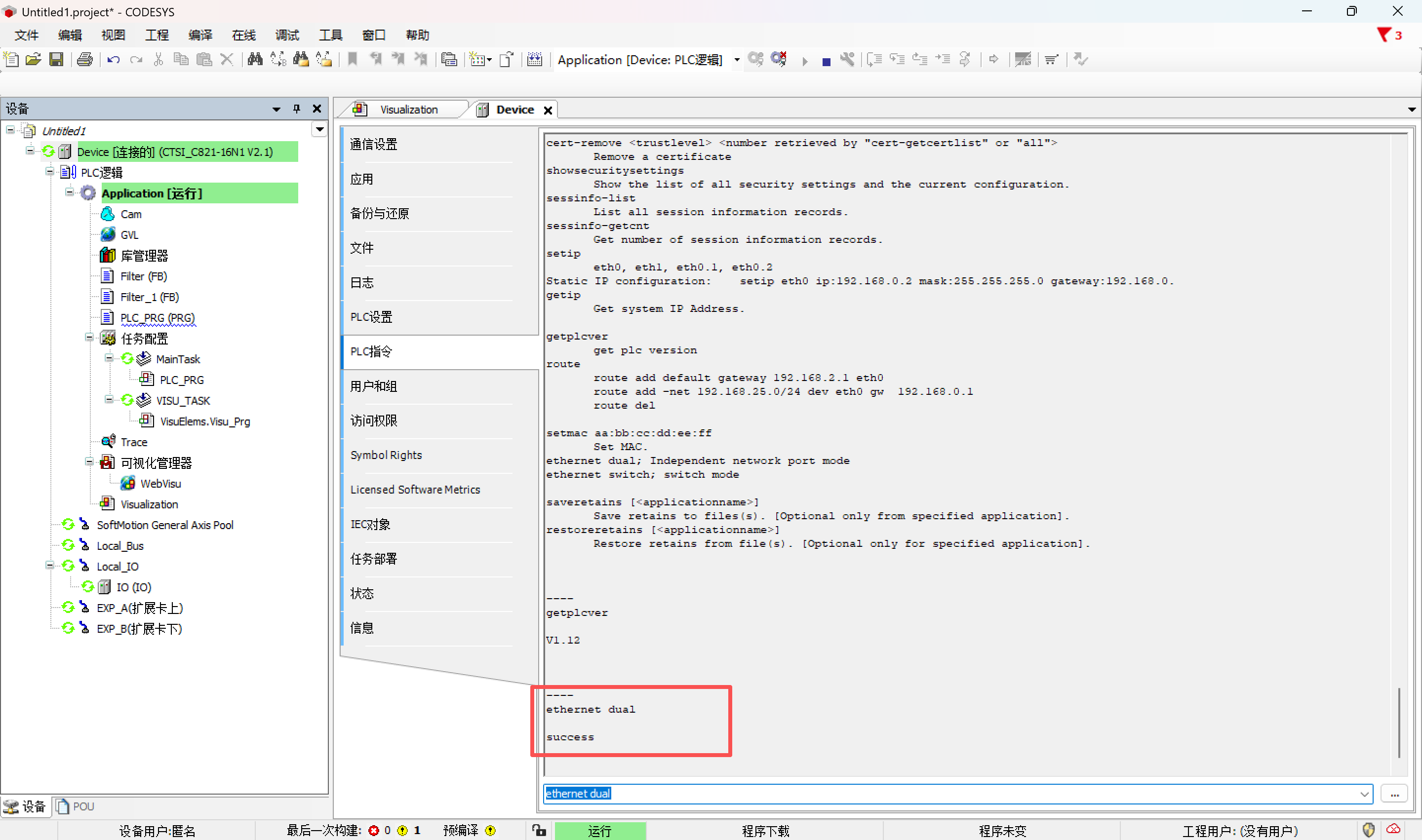Select Filter_1 (FB) in tree
Viewport: 1422px width, 840px height.
tap(150, 297)
